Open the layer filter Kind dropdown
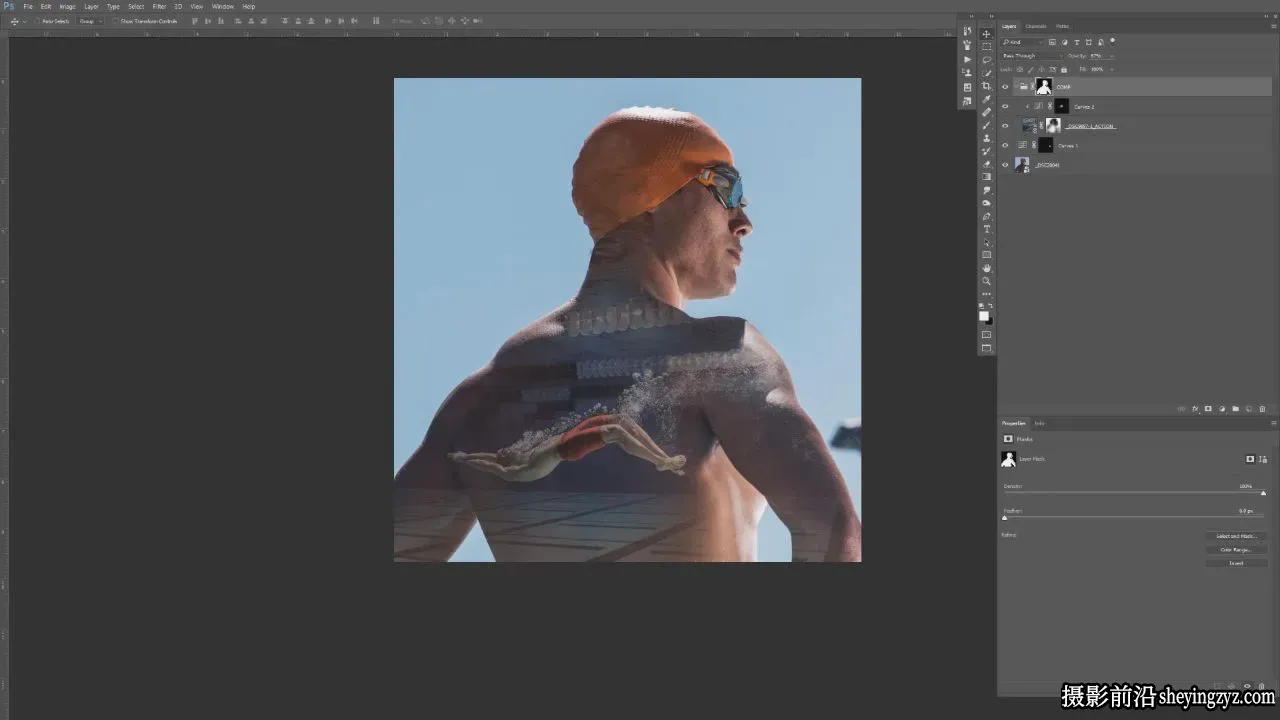Screen dimensions: 1280x720 (x=1022, y=42)
